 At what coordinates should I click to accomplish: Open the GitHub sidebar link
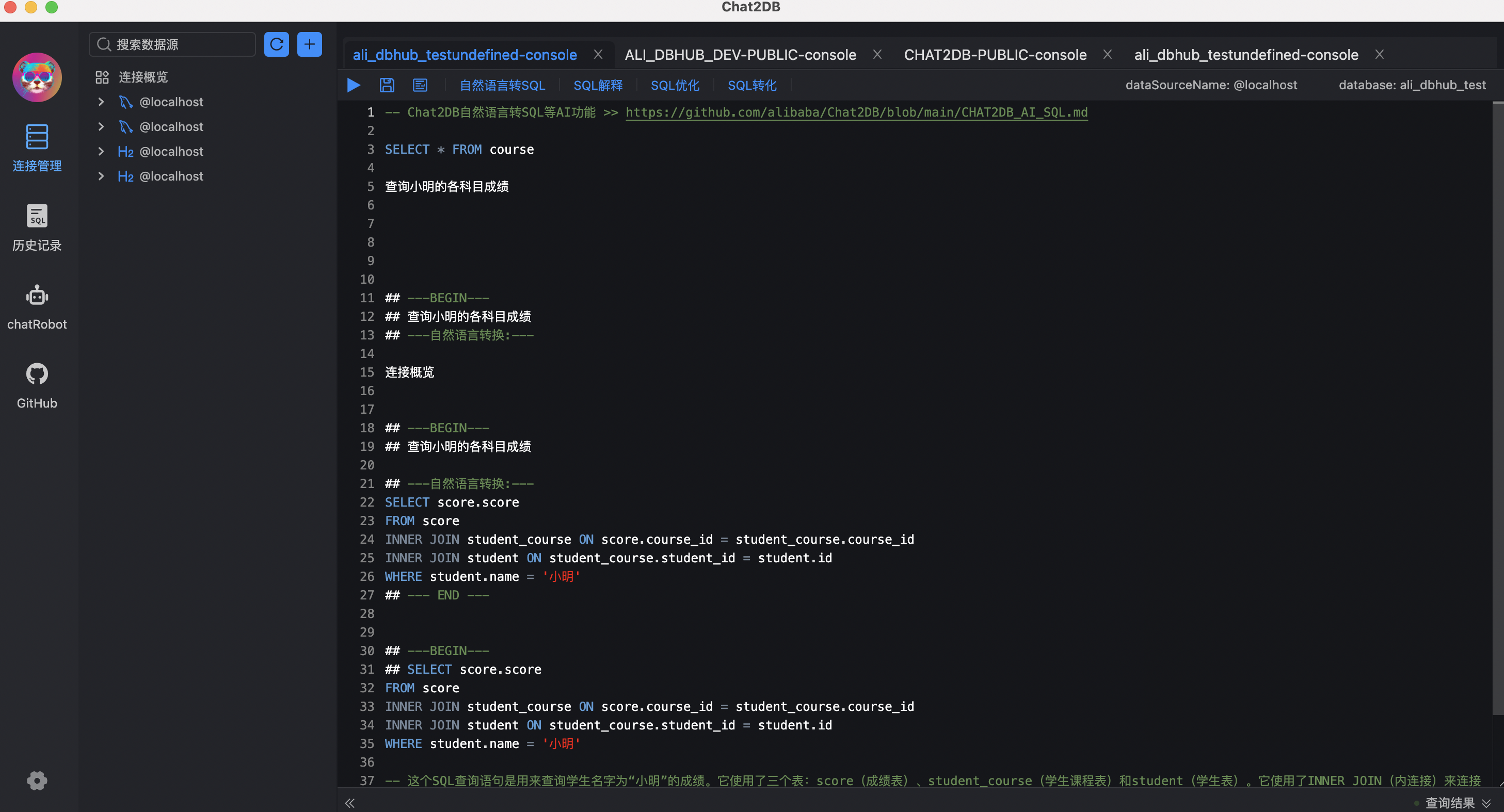37,386
